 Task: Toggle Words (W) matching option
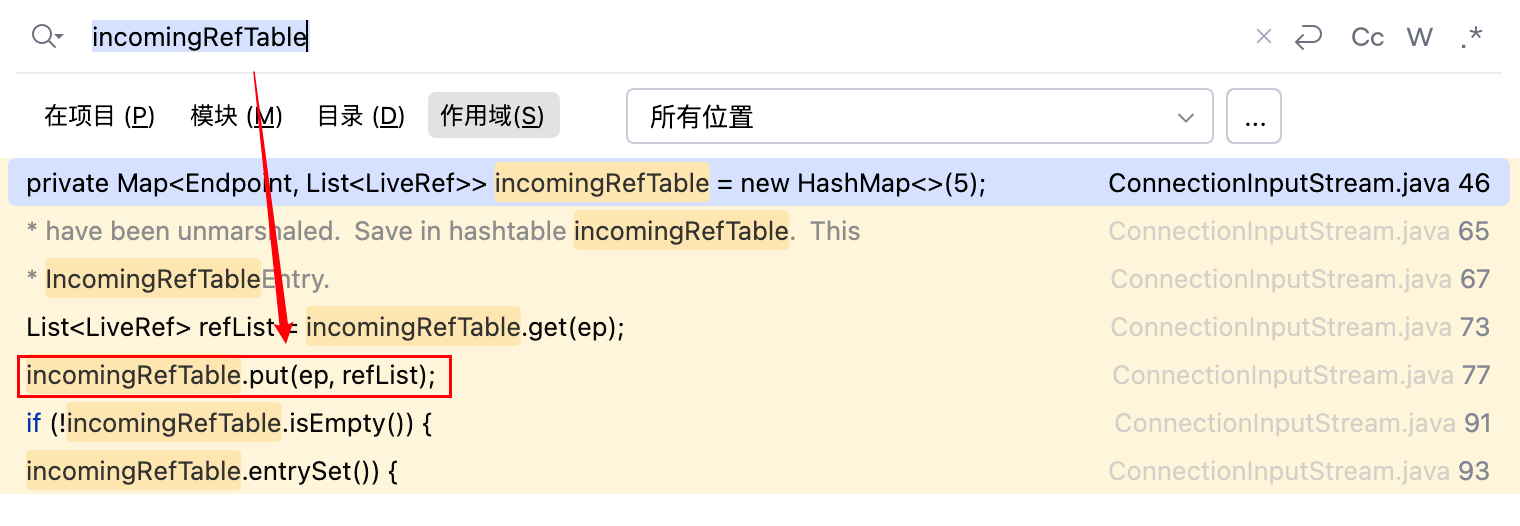pyautogui.click(x=1419, y=37)
